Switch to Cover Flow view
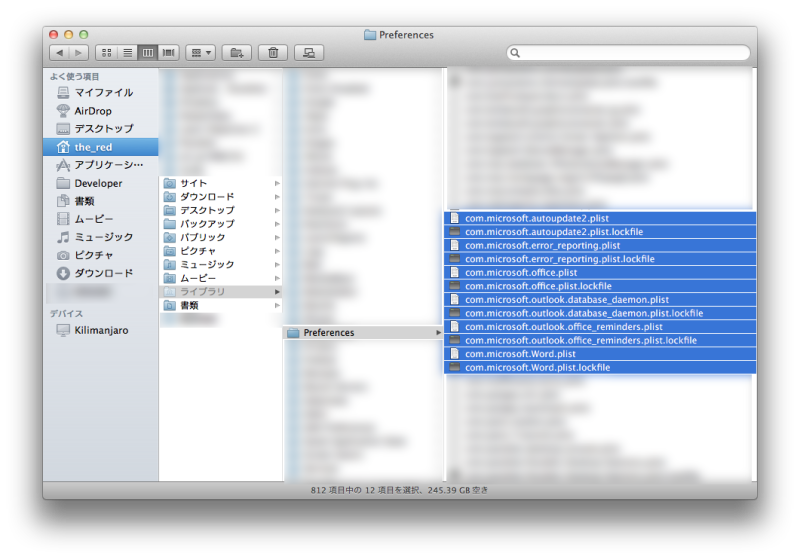Viewport: 800px width, 559px height. coord(168,53)
